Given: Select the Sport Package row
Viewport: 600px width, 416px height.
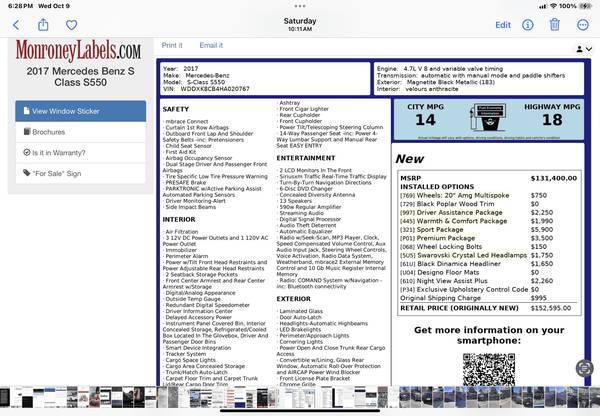Looking at the screenshot, I should pyautogui.click(x=489, y=230).
